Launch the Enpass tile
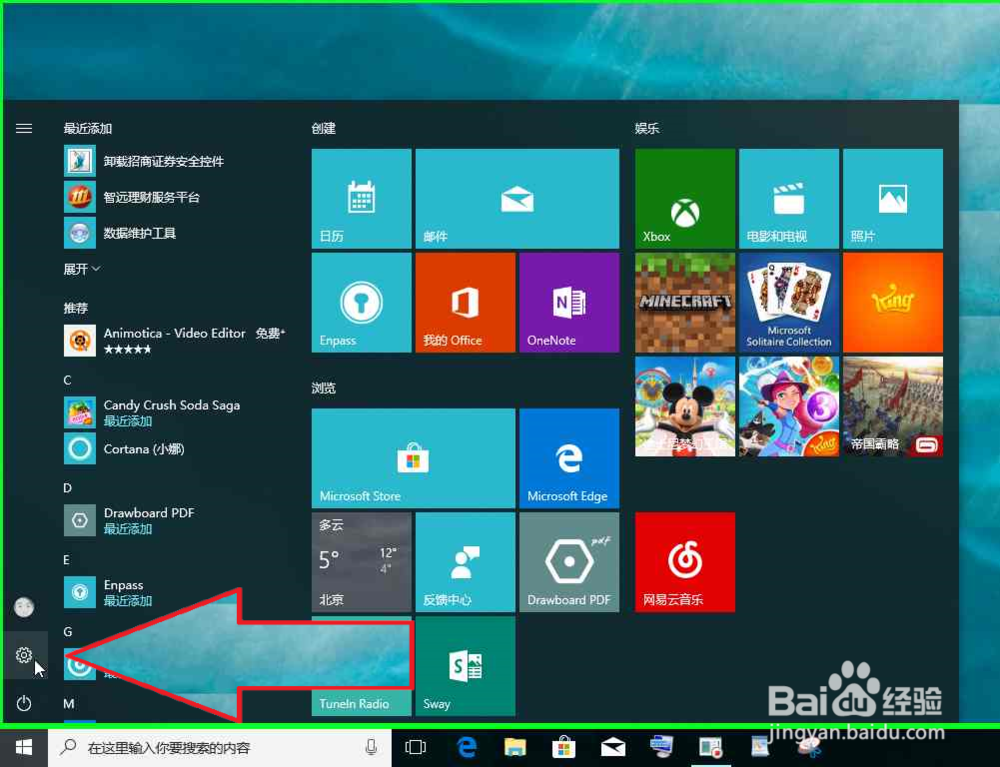Viewport: 1000px width, 767px height. coord(362,302)
